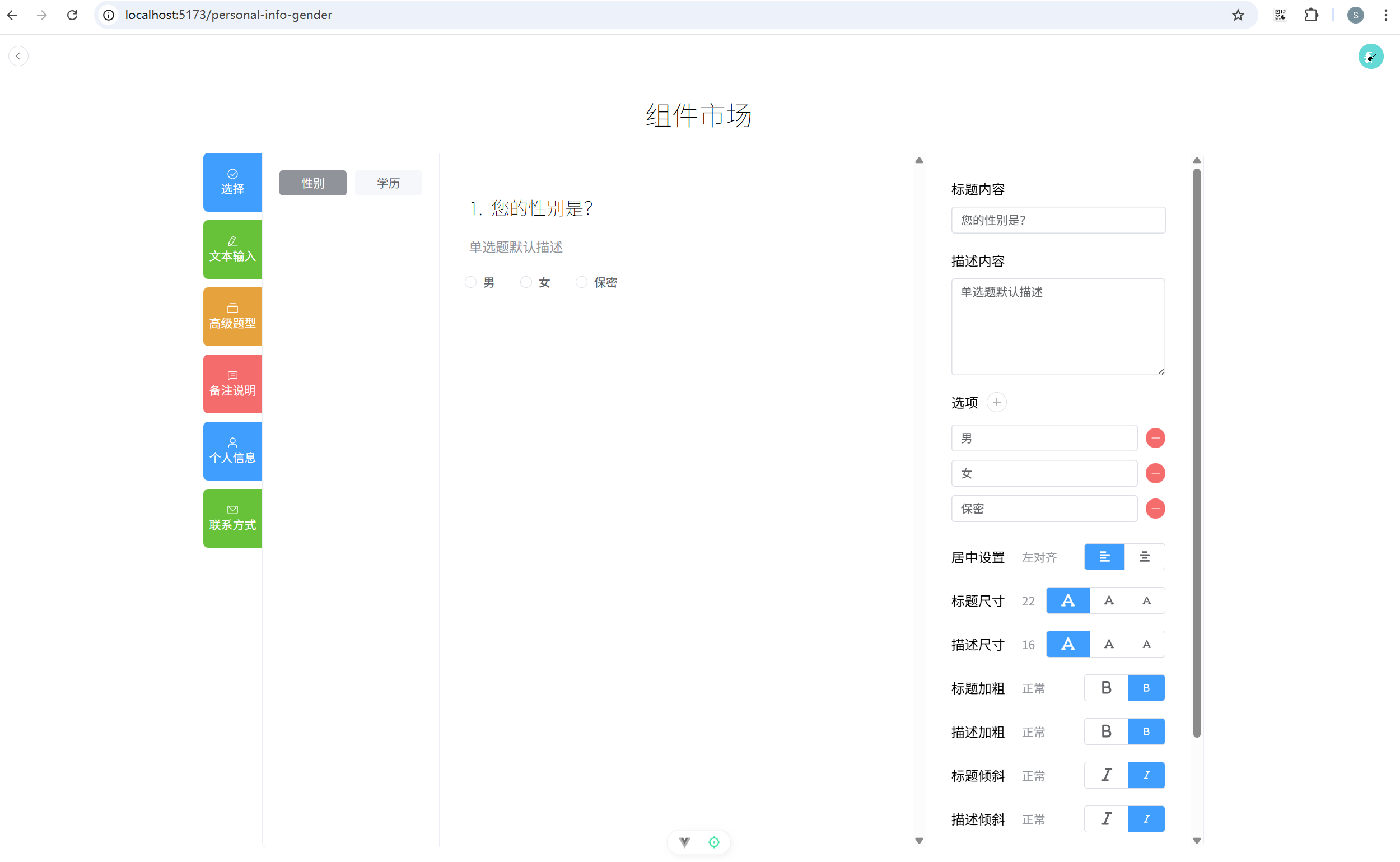Delete the 保密 option using its minus icon
Image resolution: width=1400 pixels, height=862 pixels.
click(1155, 509)
